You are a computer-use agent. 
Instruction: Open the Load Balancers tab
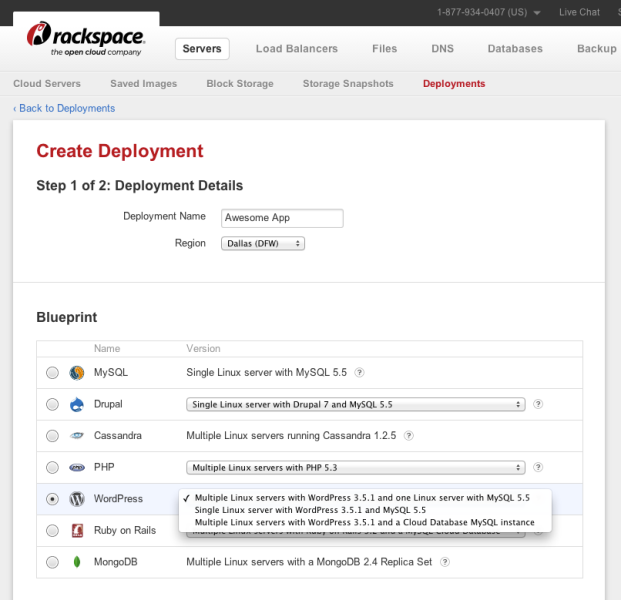297,49
